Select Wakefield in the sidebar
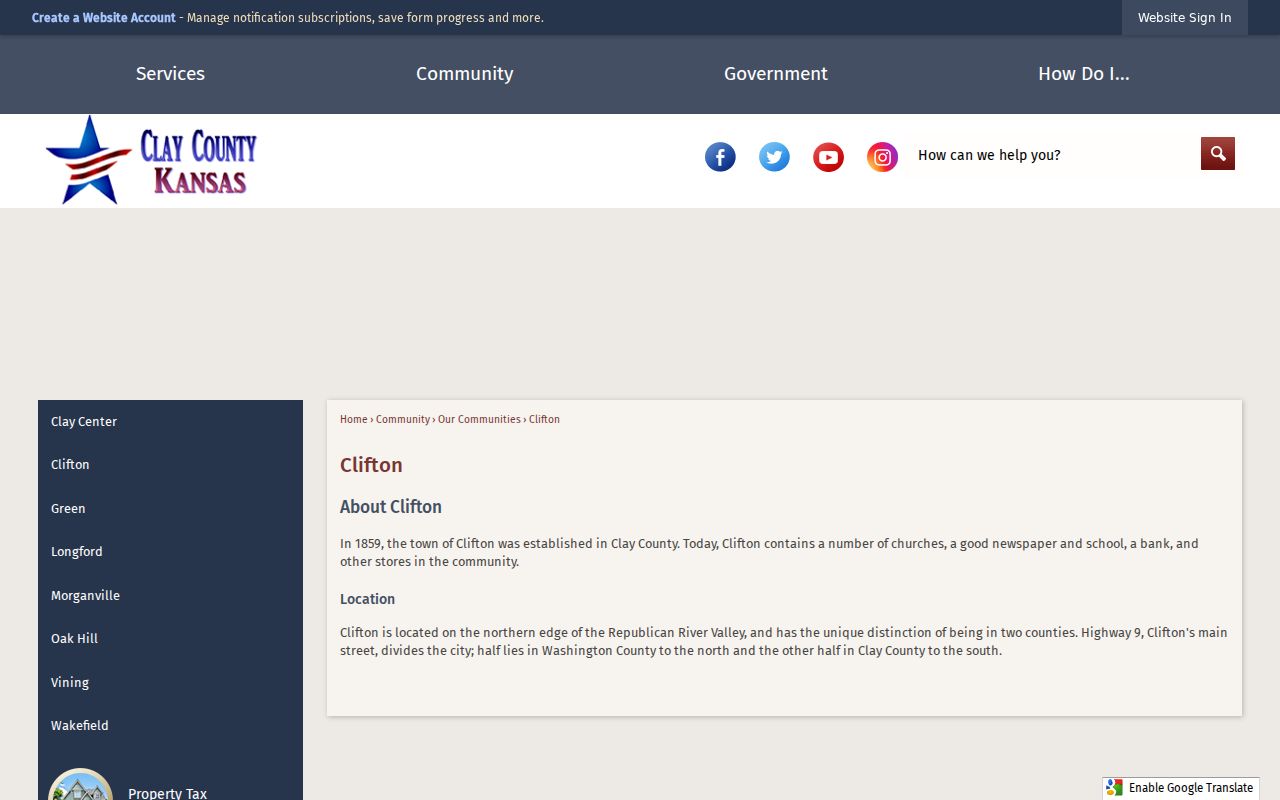Screen dimensions: 1280x800 170,726
